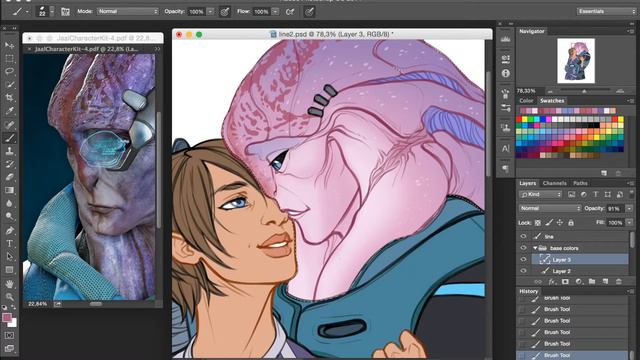Image resolution: width=640 pixels, height=360 pixels.
Task: Select the Healing Brush tool
Action: pos(9,125)
